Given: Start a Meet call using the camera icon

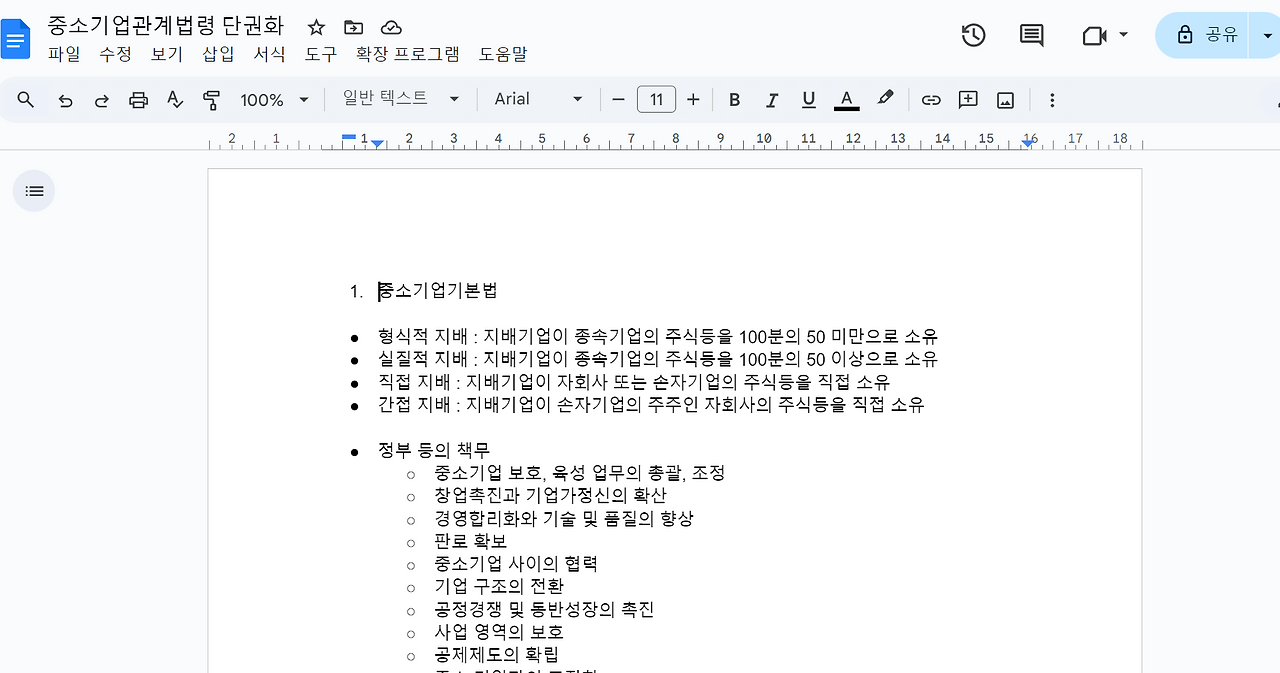Looking at the screenshot, I should coord(1093,35).
